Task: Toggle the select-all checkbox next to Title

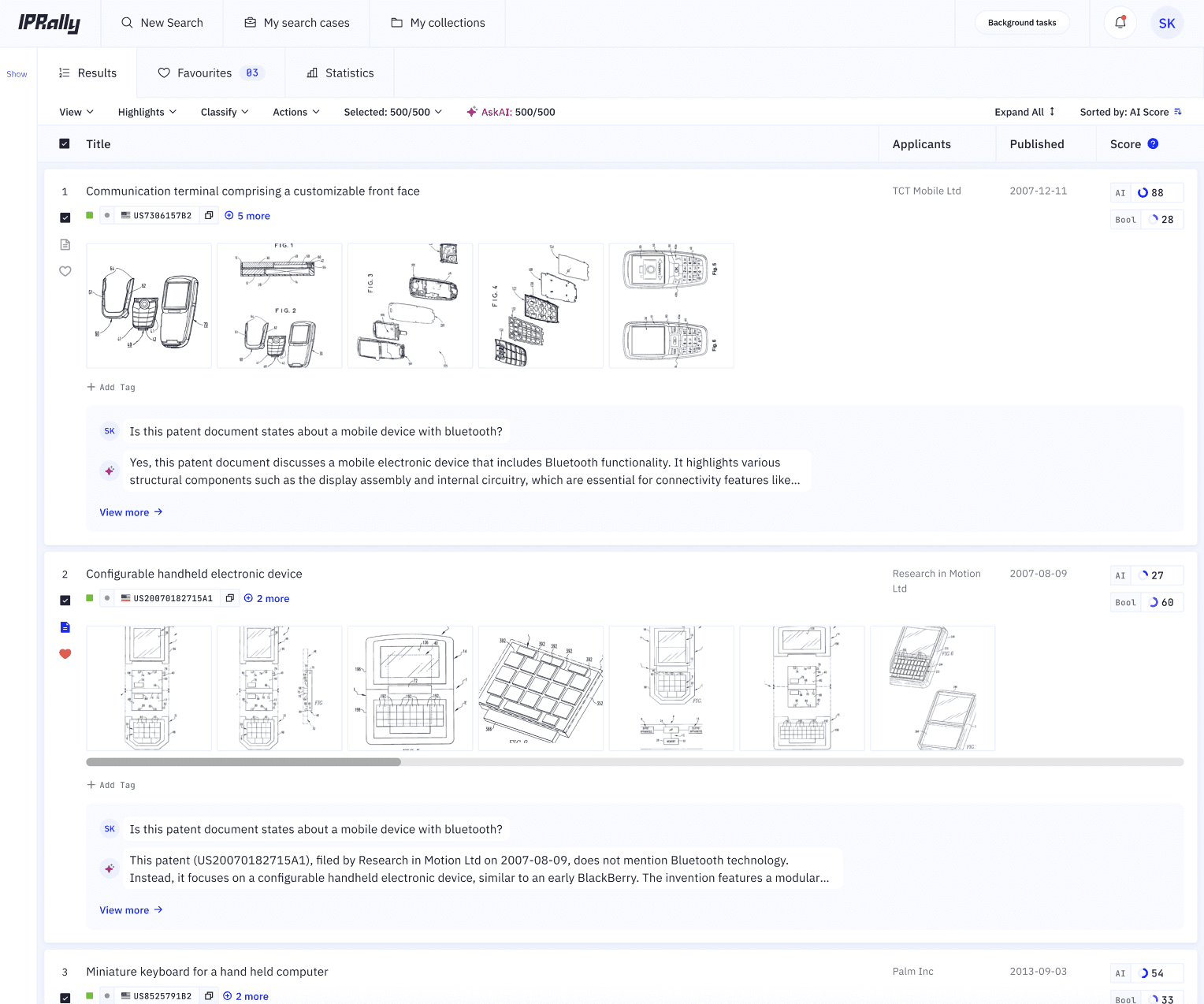Action: (x=65, y=143)
